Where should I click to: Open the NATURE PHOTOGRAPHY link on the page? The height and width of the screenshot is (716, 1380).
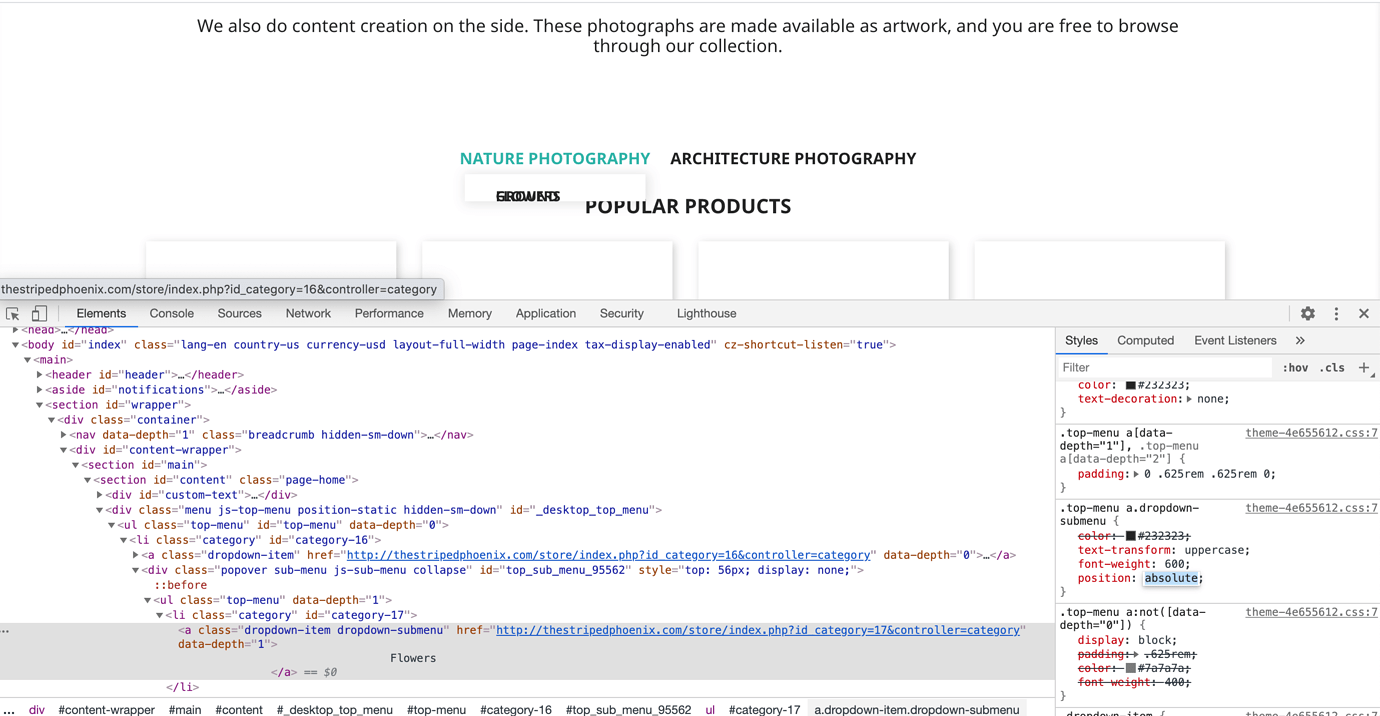coord(555,158)
